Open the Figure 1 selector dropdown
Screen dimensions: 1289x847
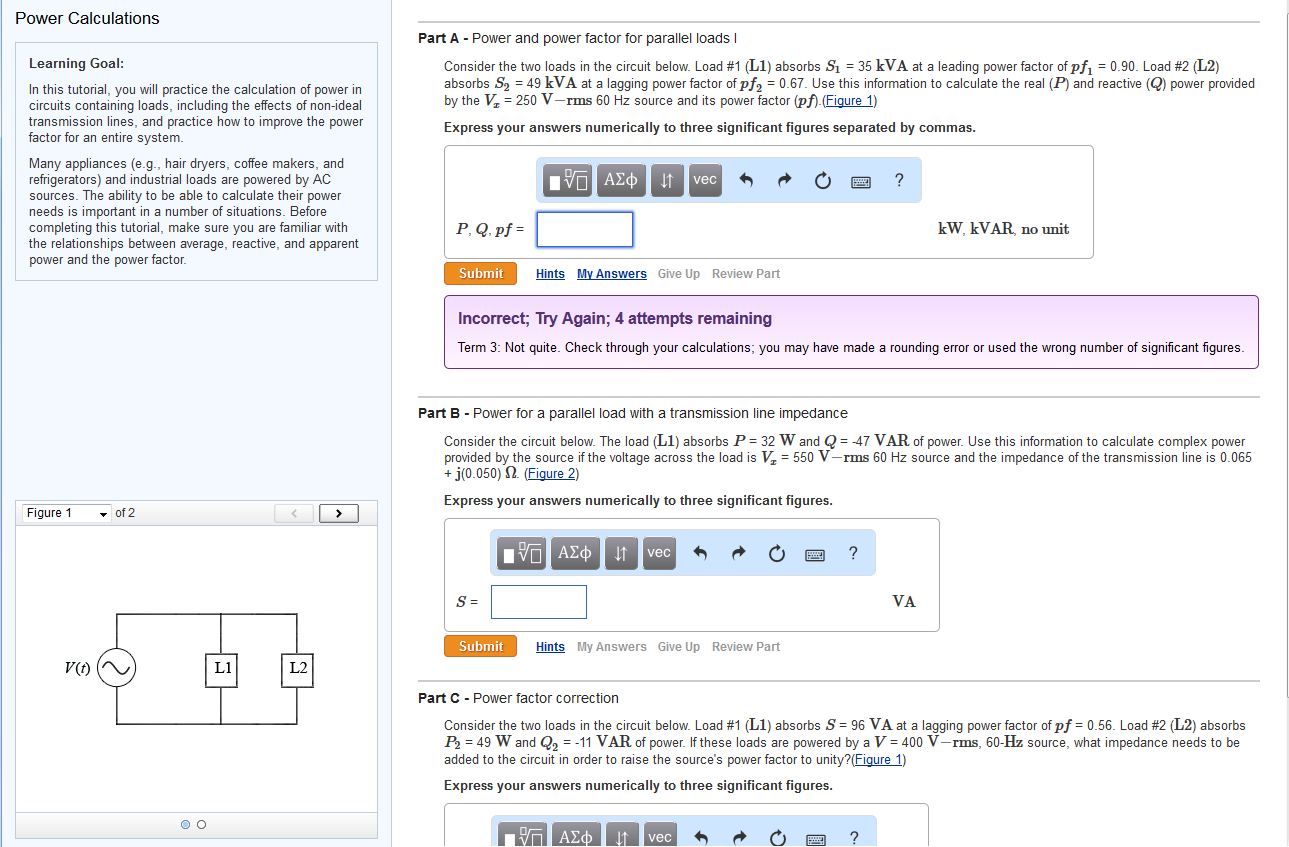click(x=67, y=513)
